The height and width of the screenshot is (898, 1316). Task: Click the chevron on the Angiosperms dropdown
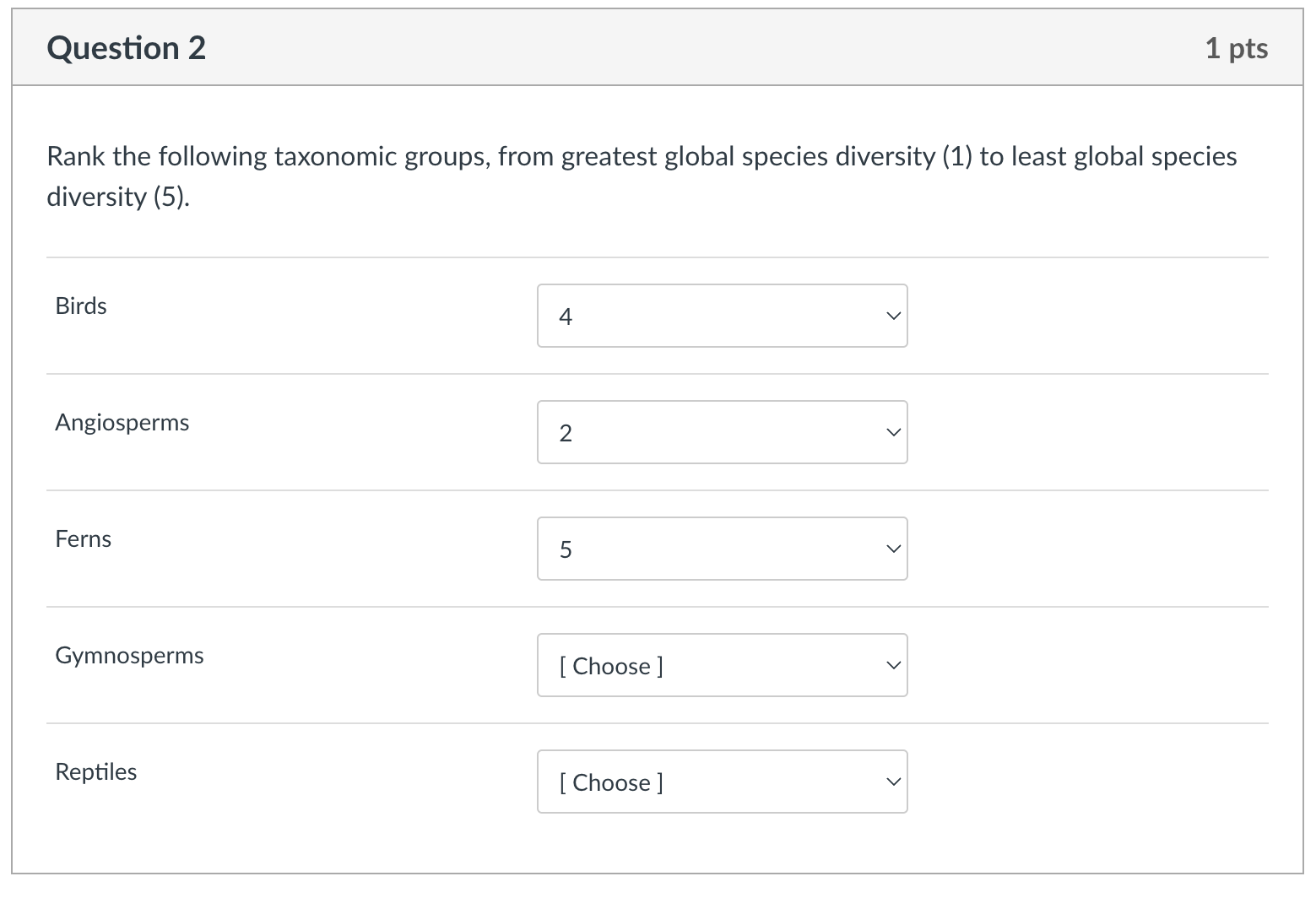pos(891,432)
